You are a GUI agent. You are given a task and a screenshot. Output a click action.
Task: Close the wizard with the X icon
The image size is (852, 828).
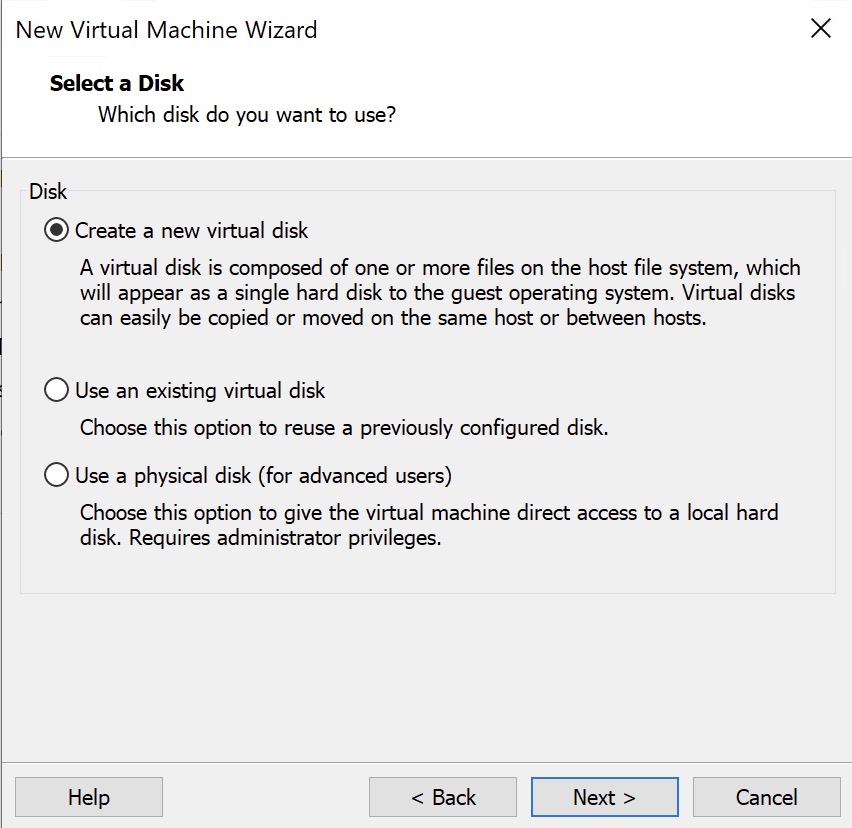820,29
